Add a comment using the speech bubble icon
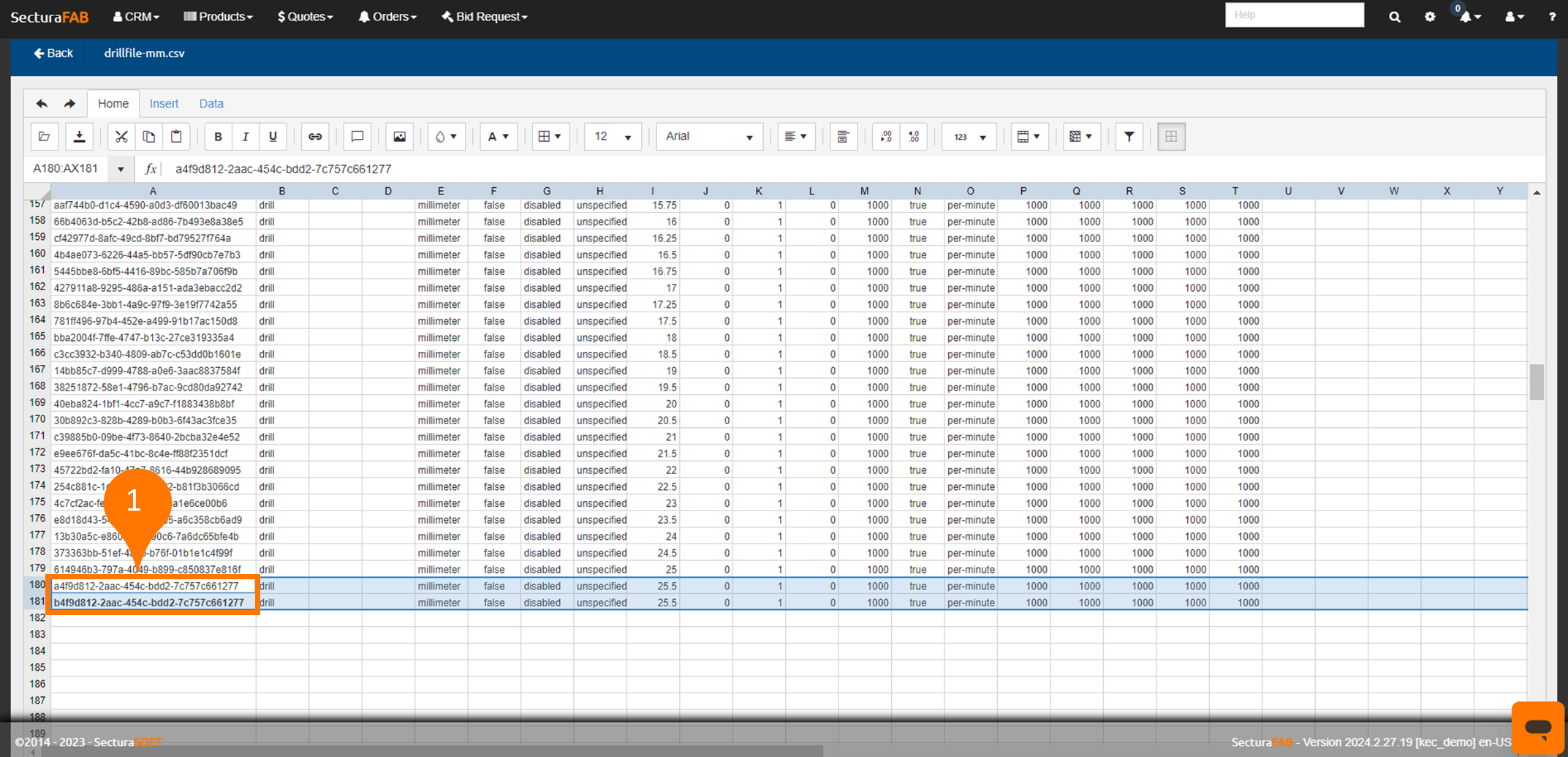The image size is (1568, 757). coord(357,137)
